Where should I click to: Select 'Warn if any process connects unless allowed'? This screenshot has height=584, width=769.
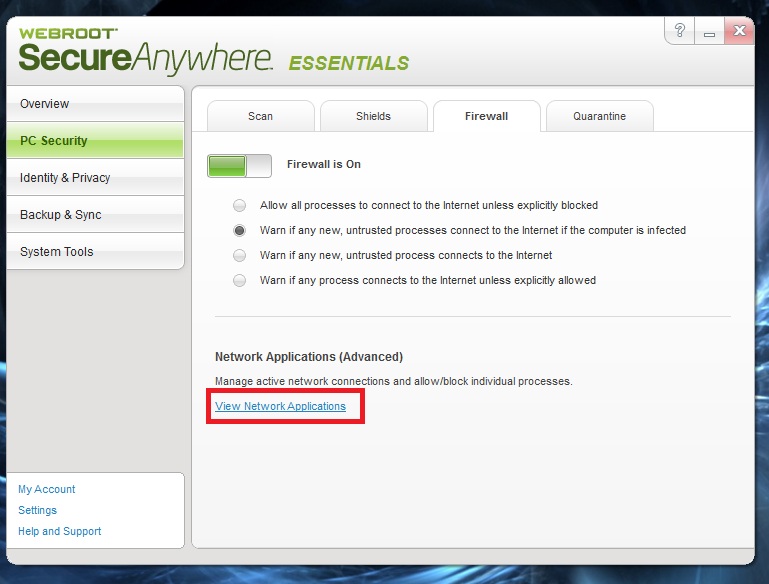pos(239,280)
